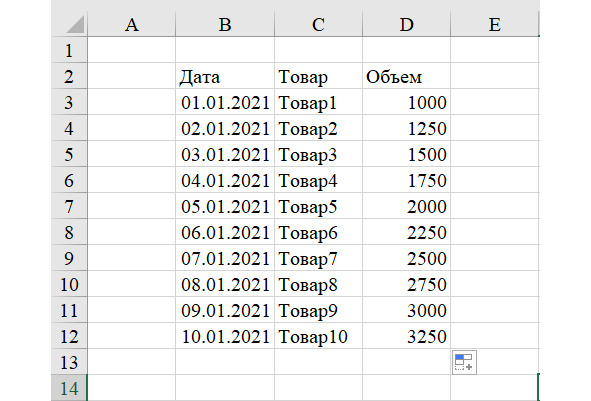
Task: Select column C header
Action: (318, 24)
